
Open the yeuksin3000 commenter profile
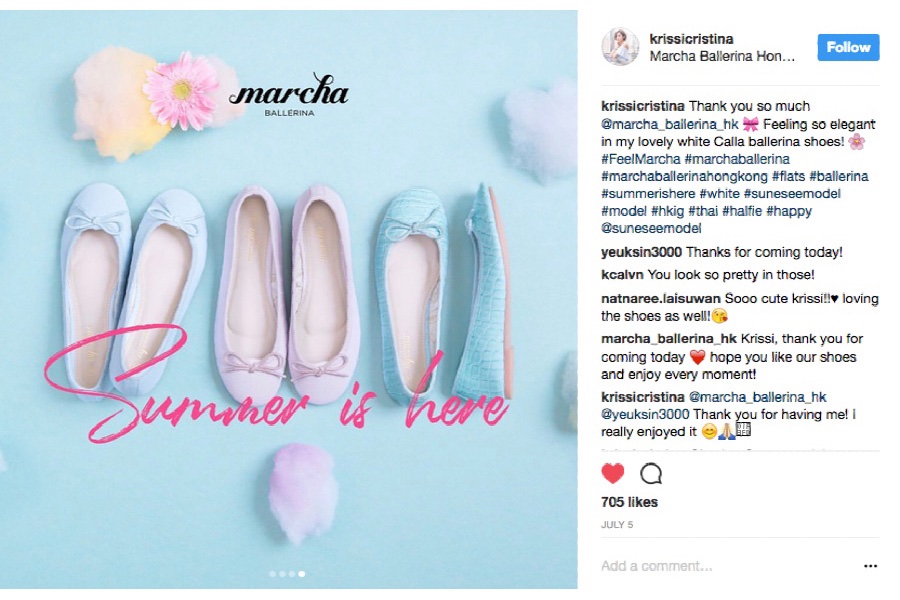point(641,252)
